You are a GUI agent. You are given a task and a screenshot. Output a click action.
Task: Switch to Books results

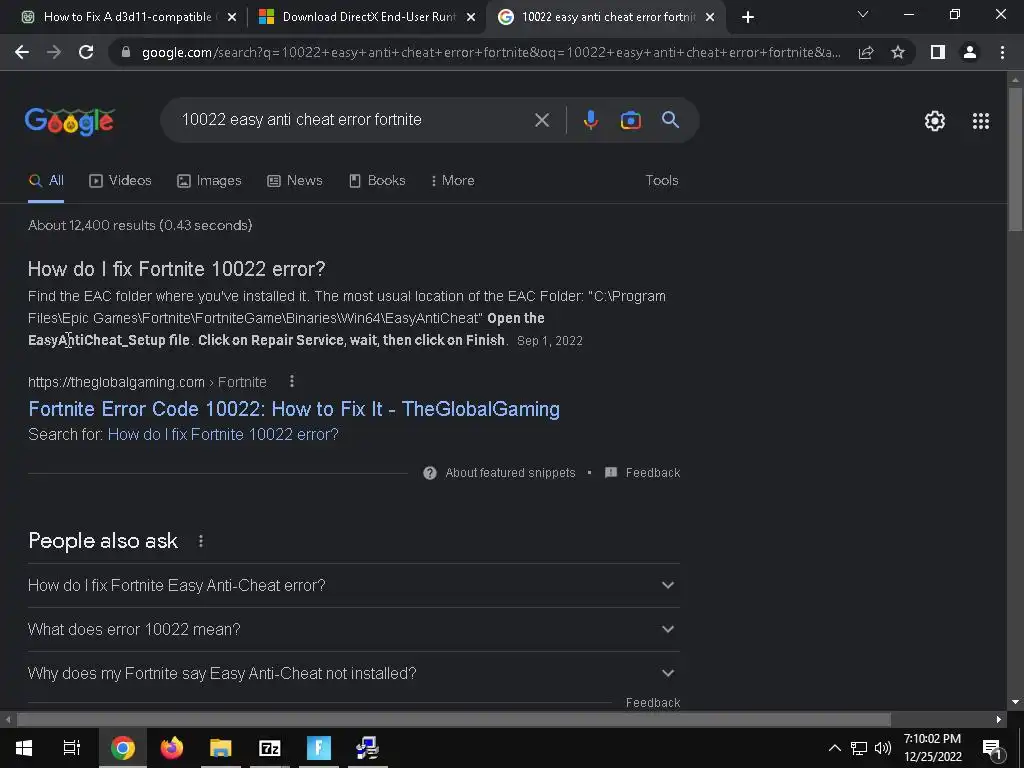click(377, 181)
